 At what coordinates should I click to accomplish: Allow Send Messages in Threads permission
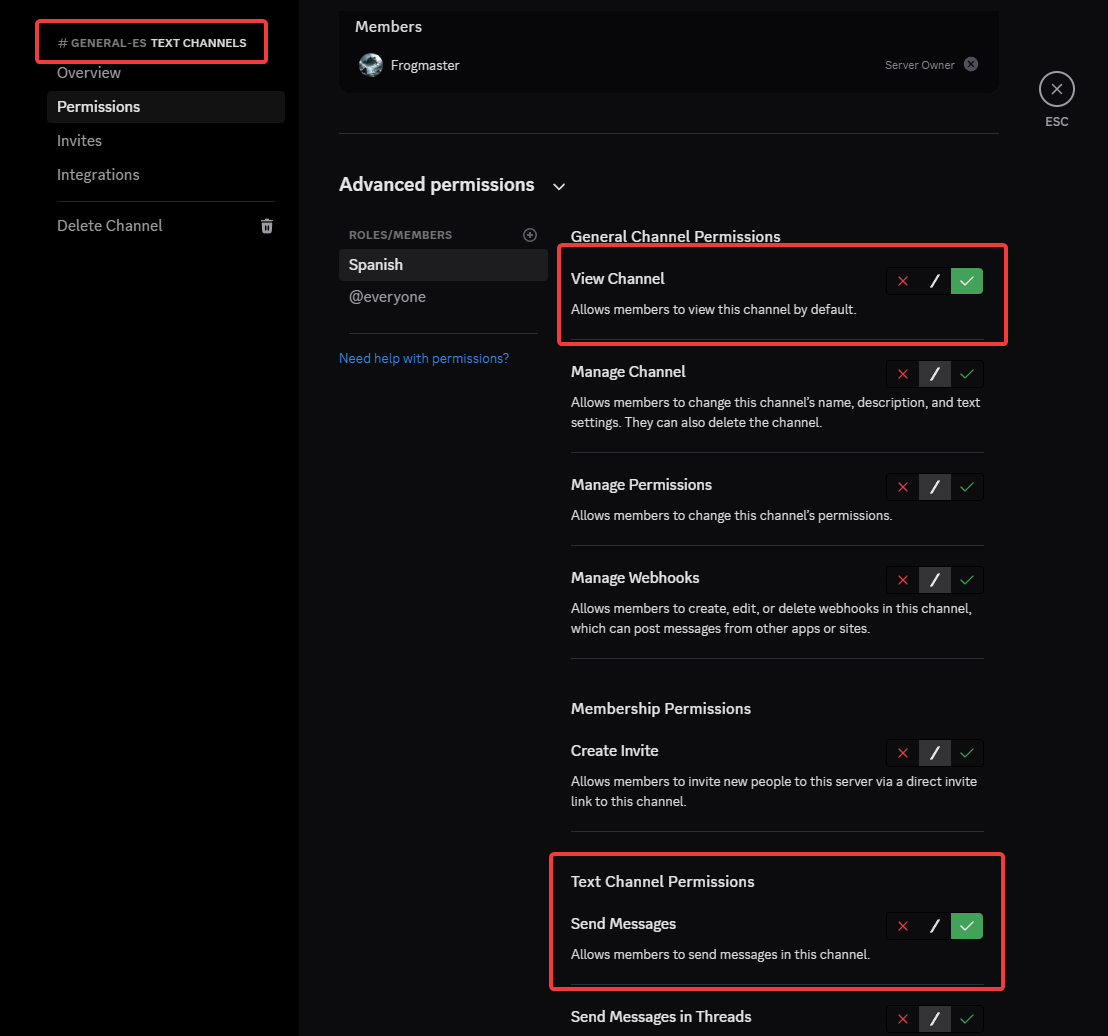tap(966, 1019)
